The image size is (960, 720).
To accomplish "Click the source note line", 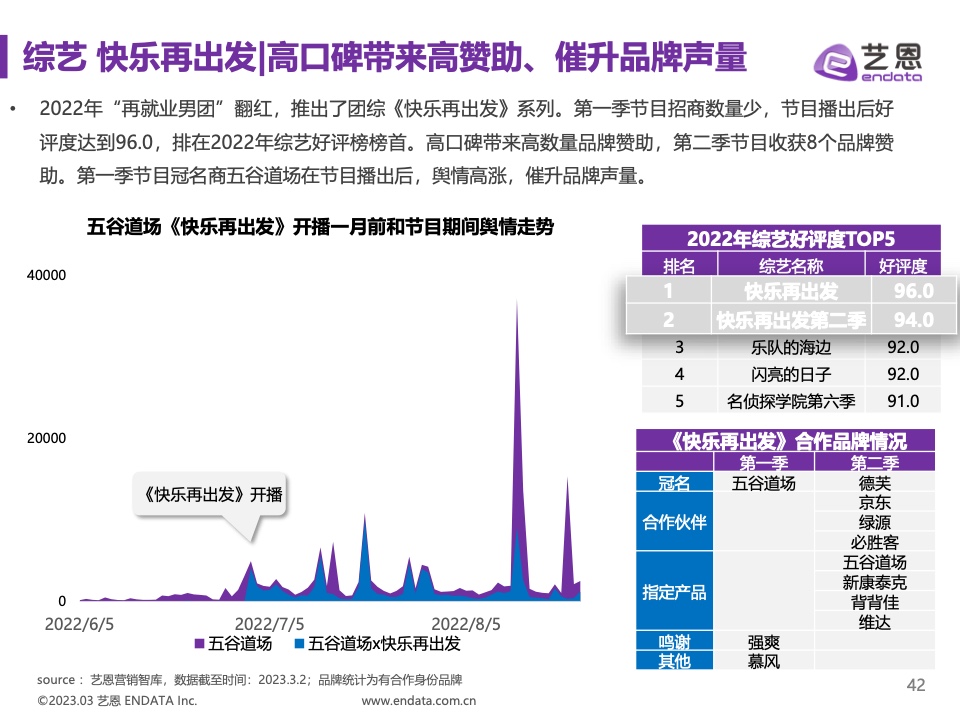I will [249, 680].
